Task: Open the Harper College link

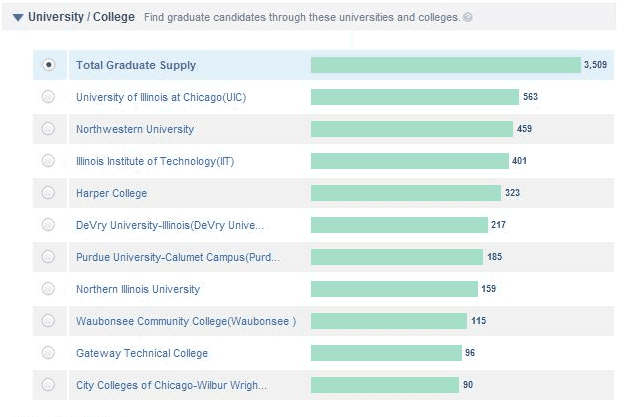Action: [111, 193]
